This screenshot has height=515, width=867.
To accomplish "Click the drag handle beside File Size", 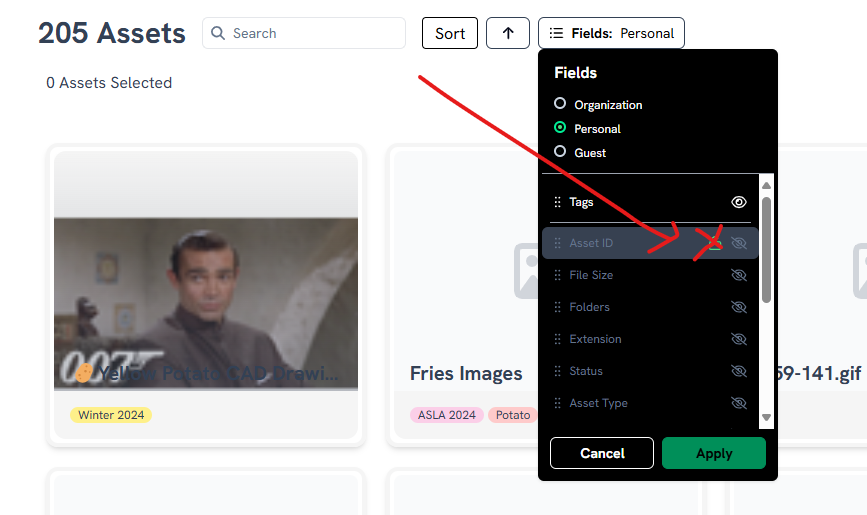I will click(557, 275).
